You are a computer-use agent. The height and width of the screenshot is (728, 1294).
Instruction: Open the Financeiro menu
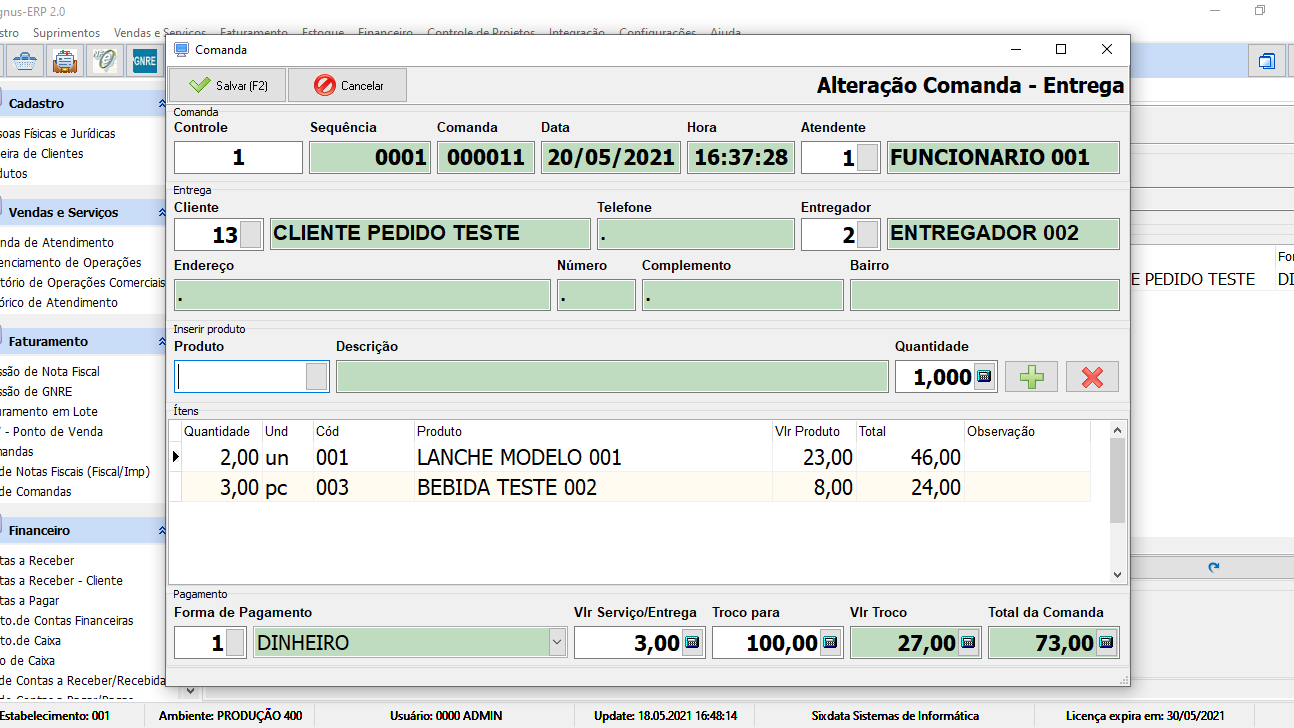point(385,33)
